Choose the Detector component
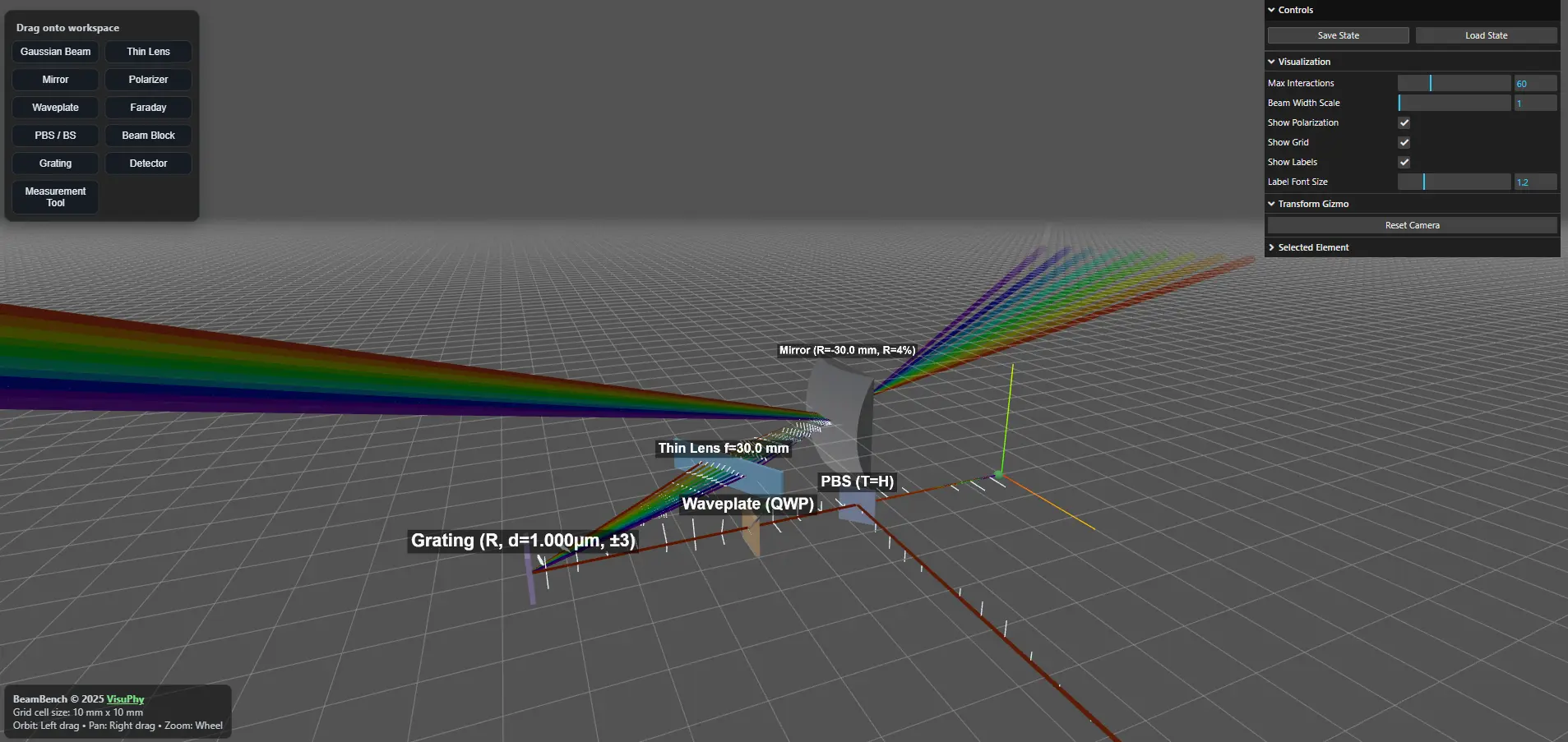Viewport: 1568px width, 742px height. click(x=148, y=163)
